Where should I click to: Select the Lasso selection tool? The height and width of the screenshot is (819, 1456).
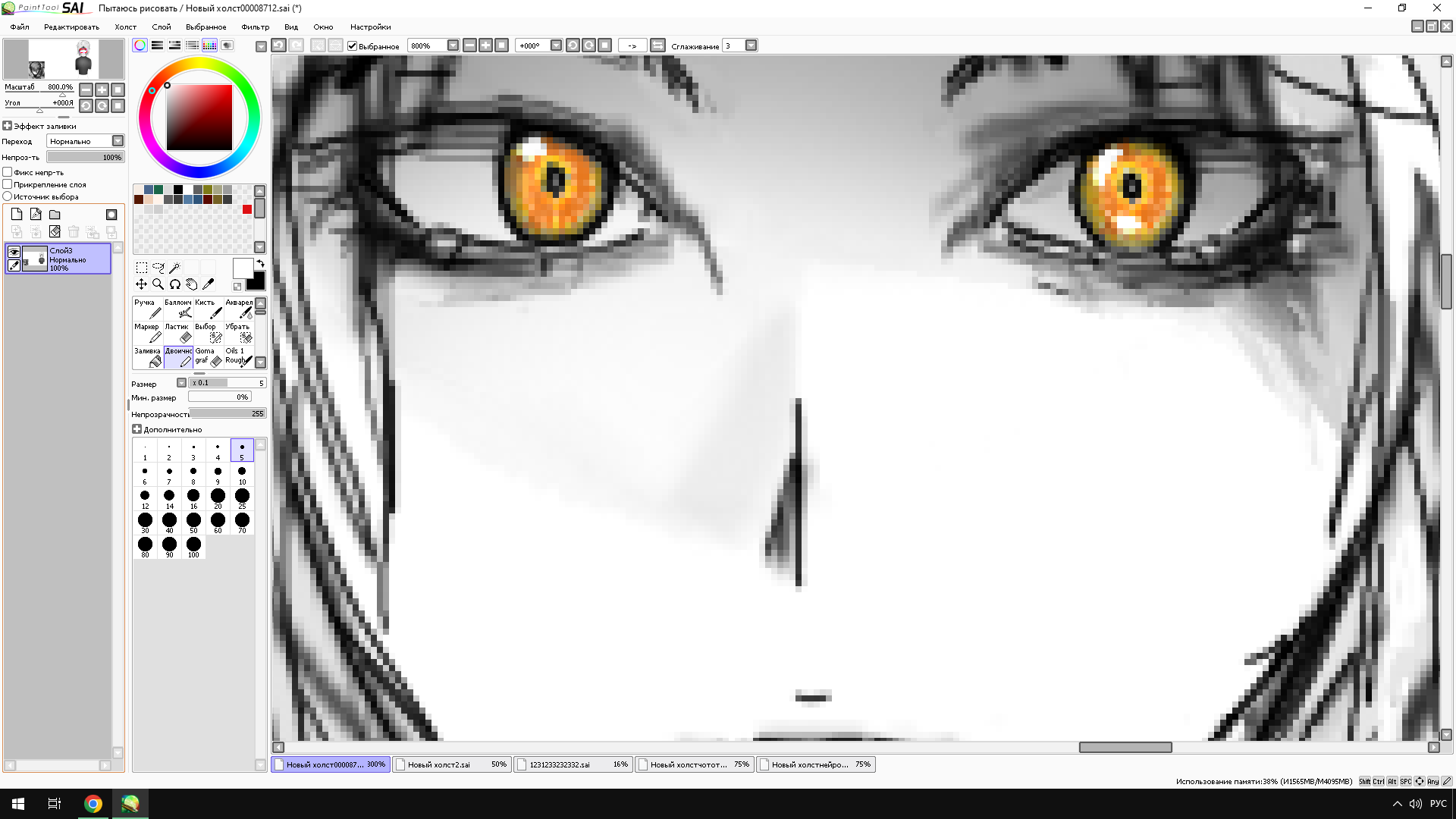[x=158, y=268]
